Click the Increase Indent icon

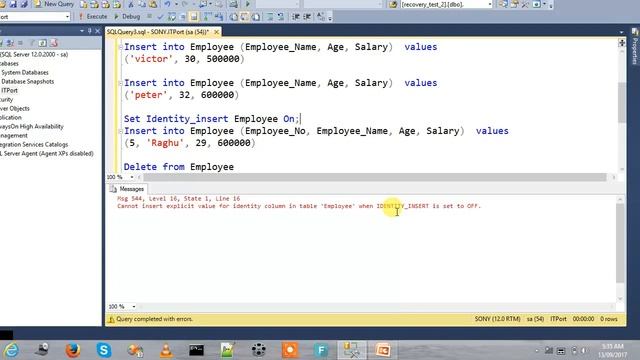pyautogui.click(x=307, y=17)
